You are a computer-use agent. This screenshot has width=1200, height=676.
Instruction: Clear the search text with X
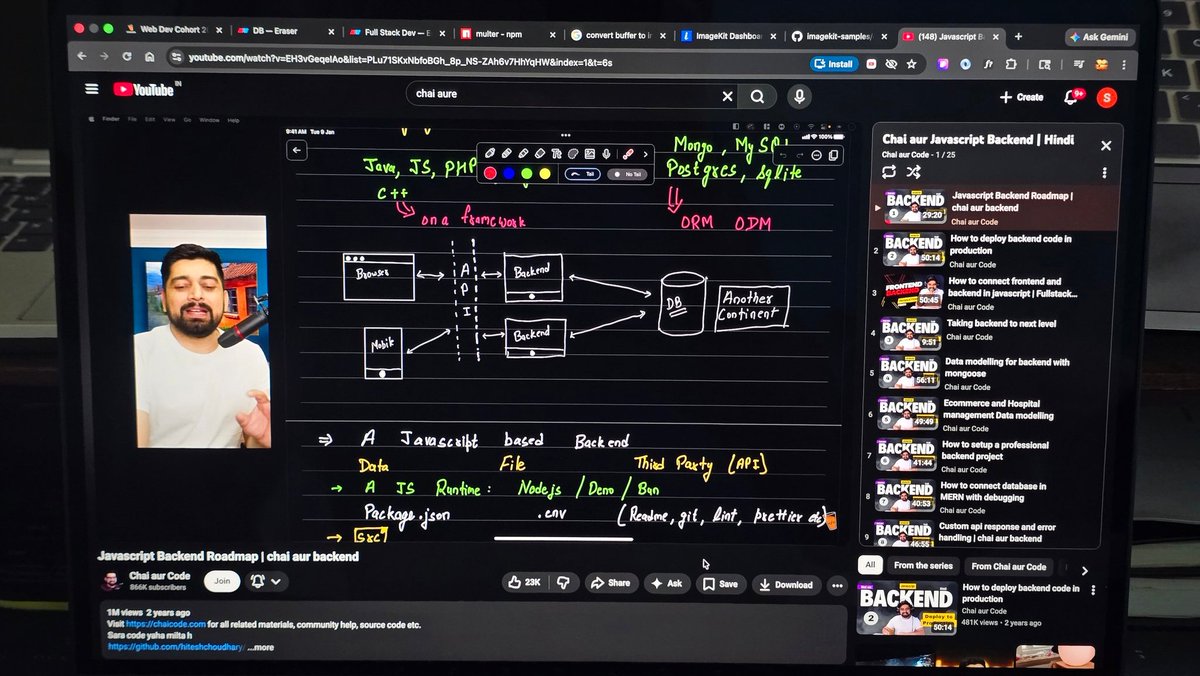(x=727, y=97)
